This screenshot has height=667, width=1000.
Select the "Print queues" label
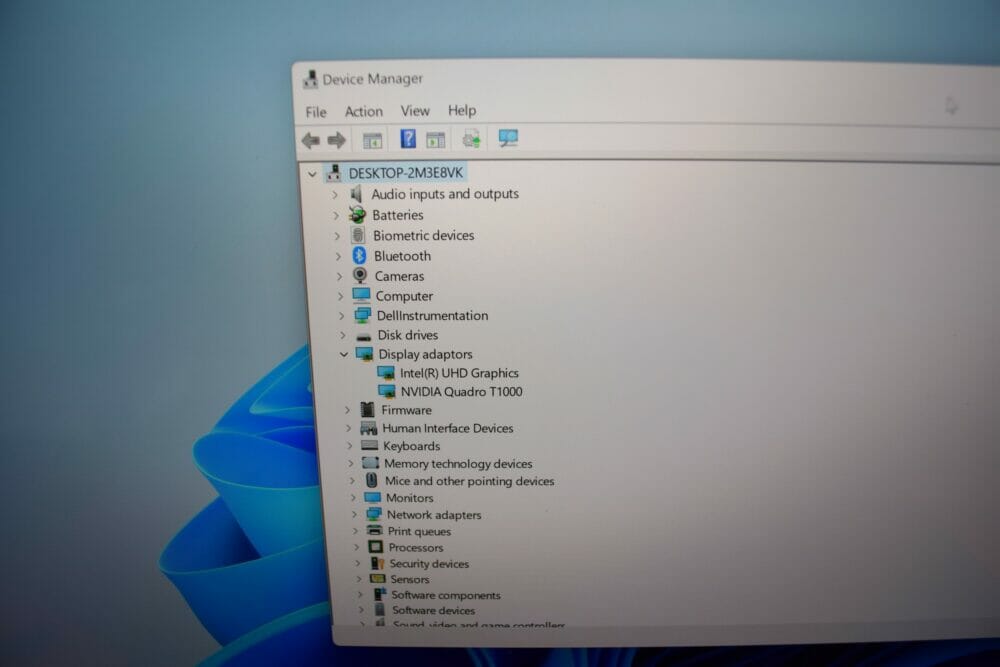419,531
